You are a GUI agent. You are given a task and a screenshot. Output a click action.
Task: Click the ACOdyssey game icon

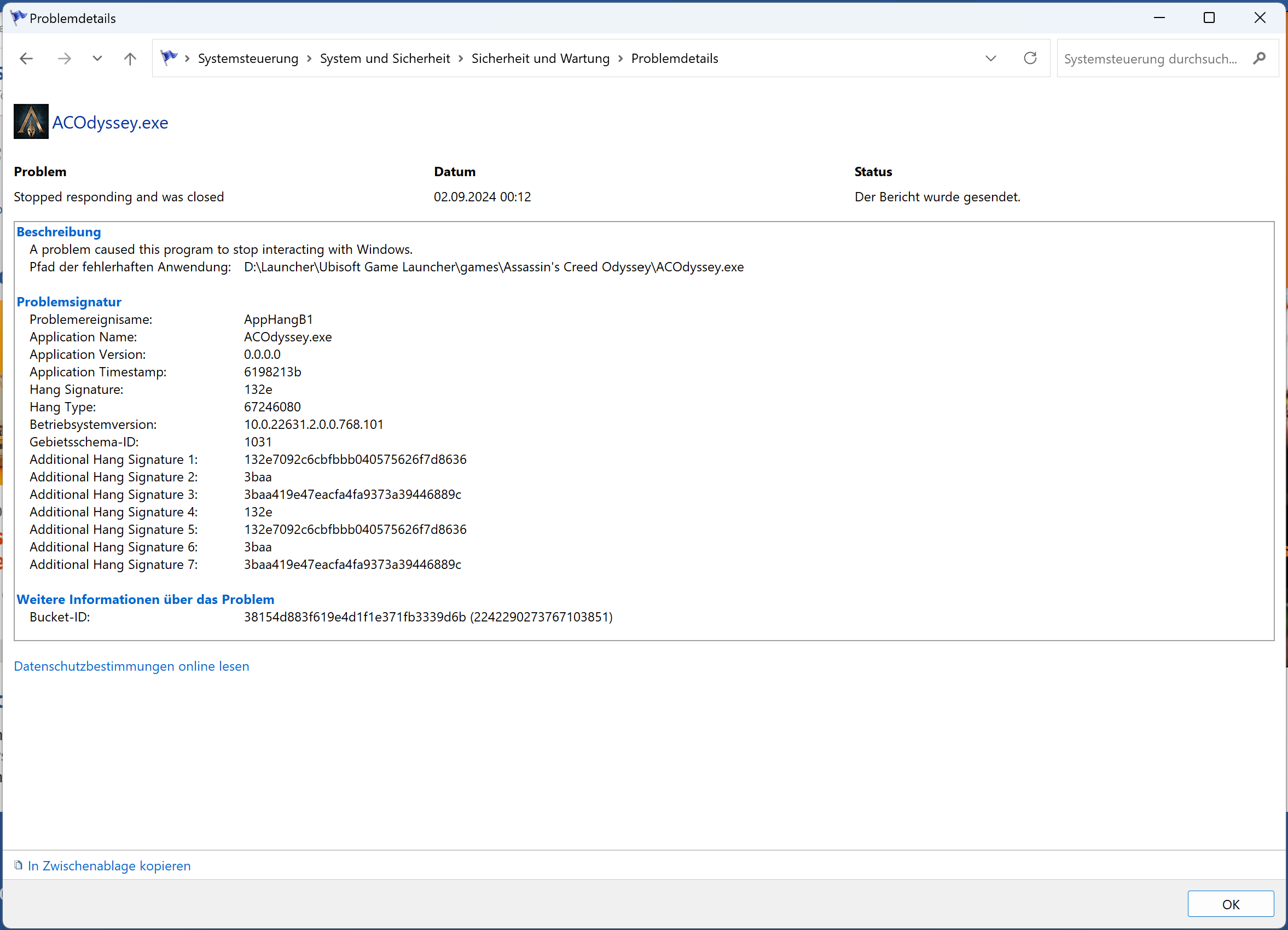31,121
